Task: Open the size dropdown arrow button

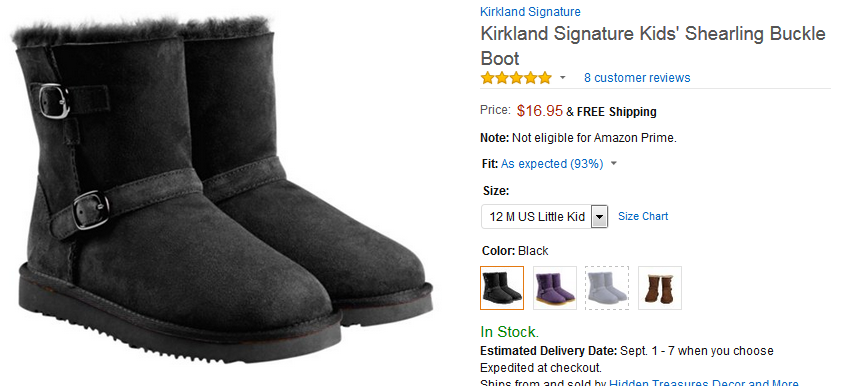Action: coord(599,217)
